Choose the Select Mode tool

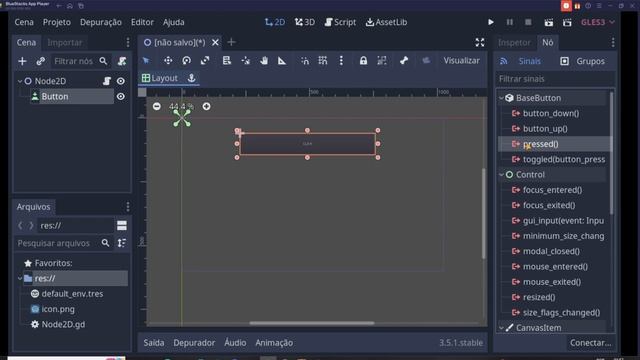(x=146, y=61)
